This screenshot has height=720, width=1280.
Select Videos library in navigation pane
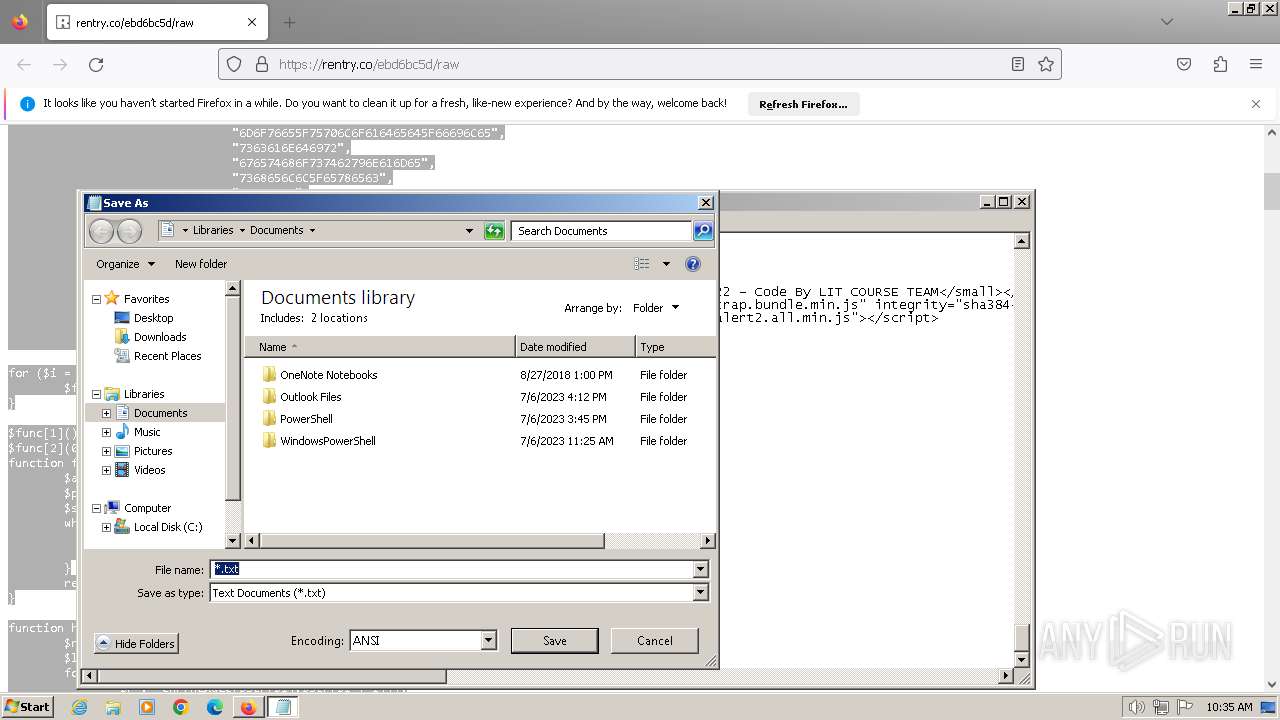click(149, 470)
